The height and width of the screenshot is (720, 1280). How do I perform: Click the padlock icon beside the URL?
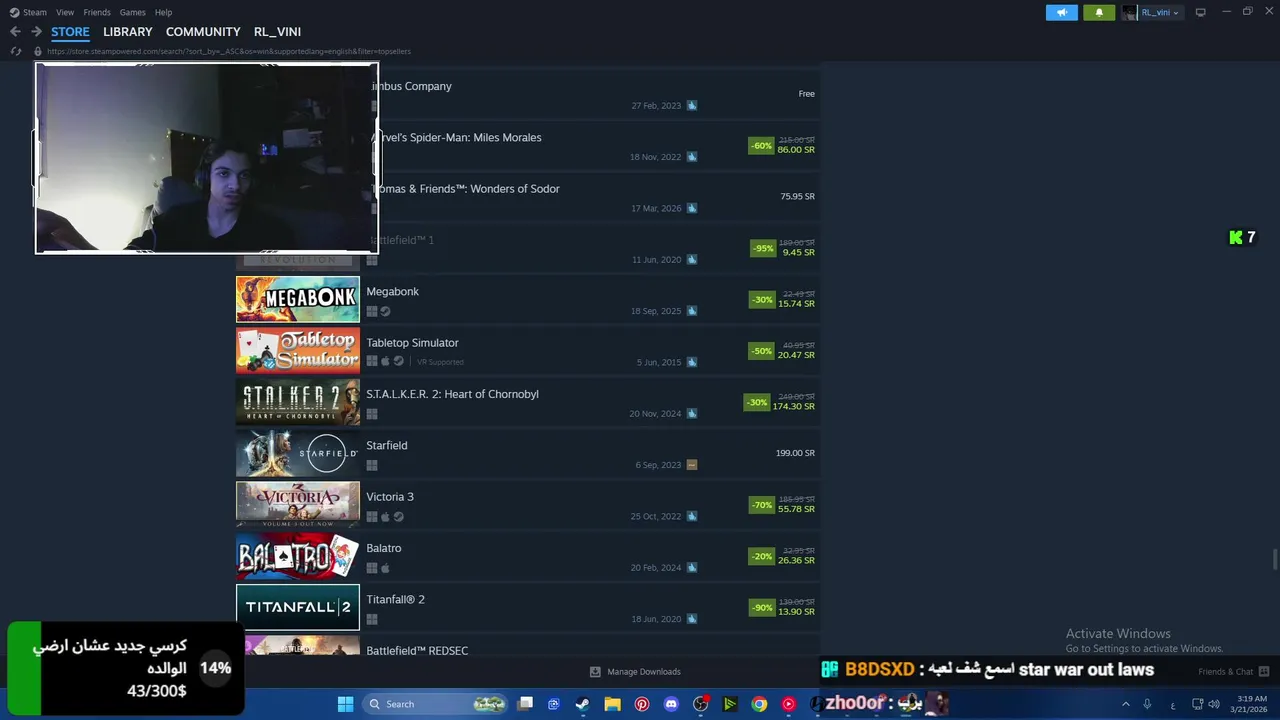tap(38, 51)
